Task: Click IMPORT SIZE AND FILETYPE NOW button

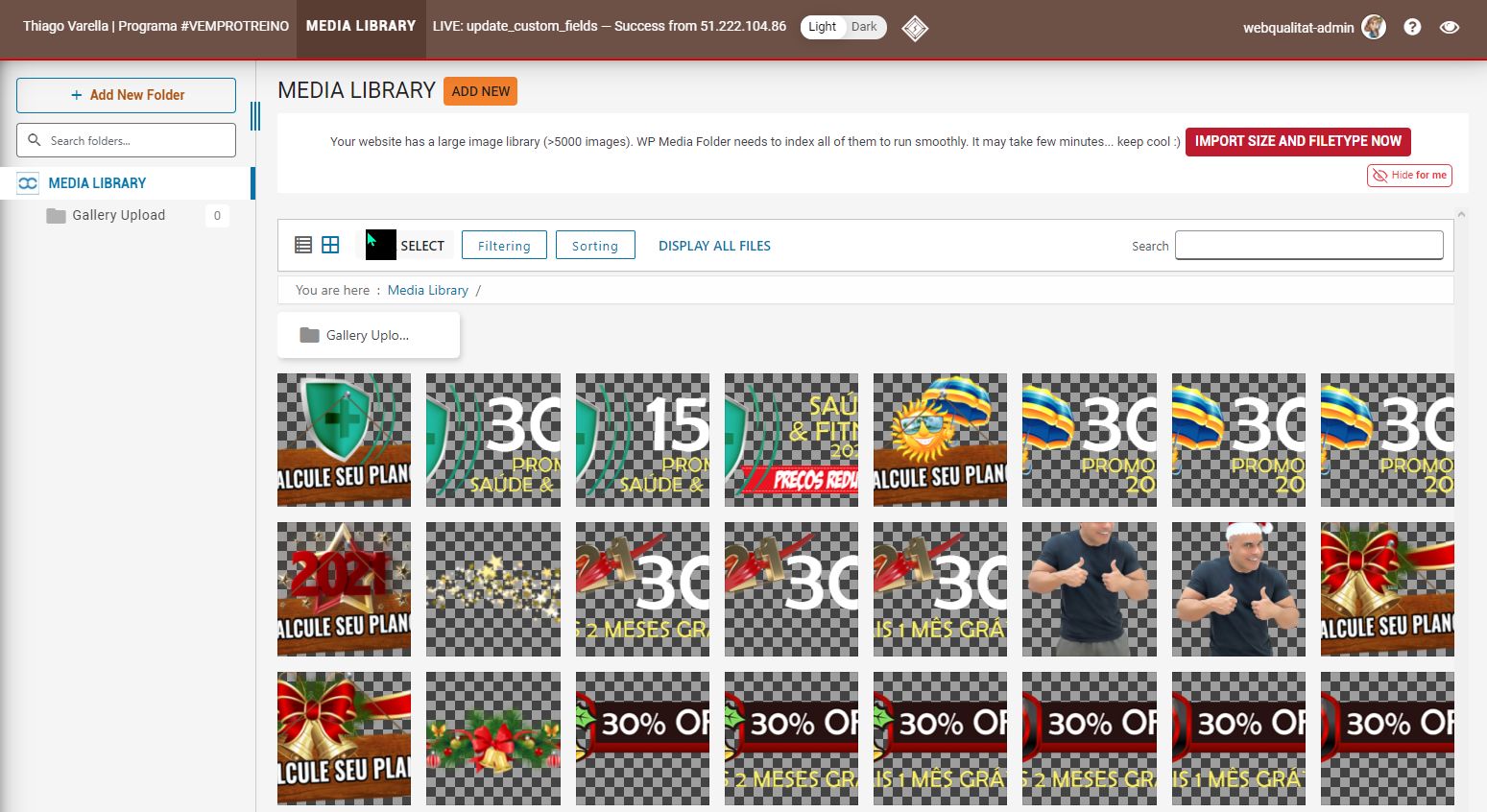Action: 1298,141
